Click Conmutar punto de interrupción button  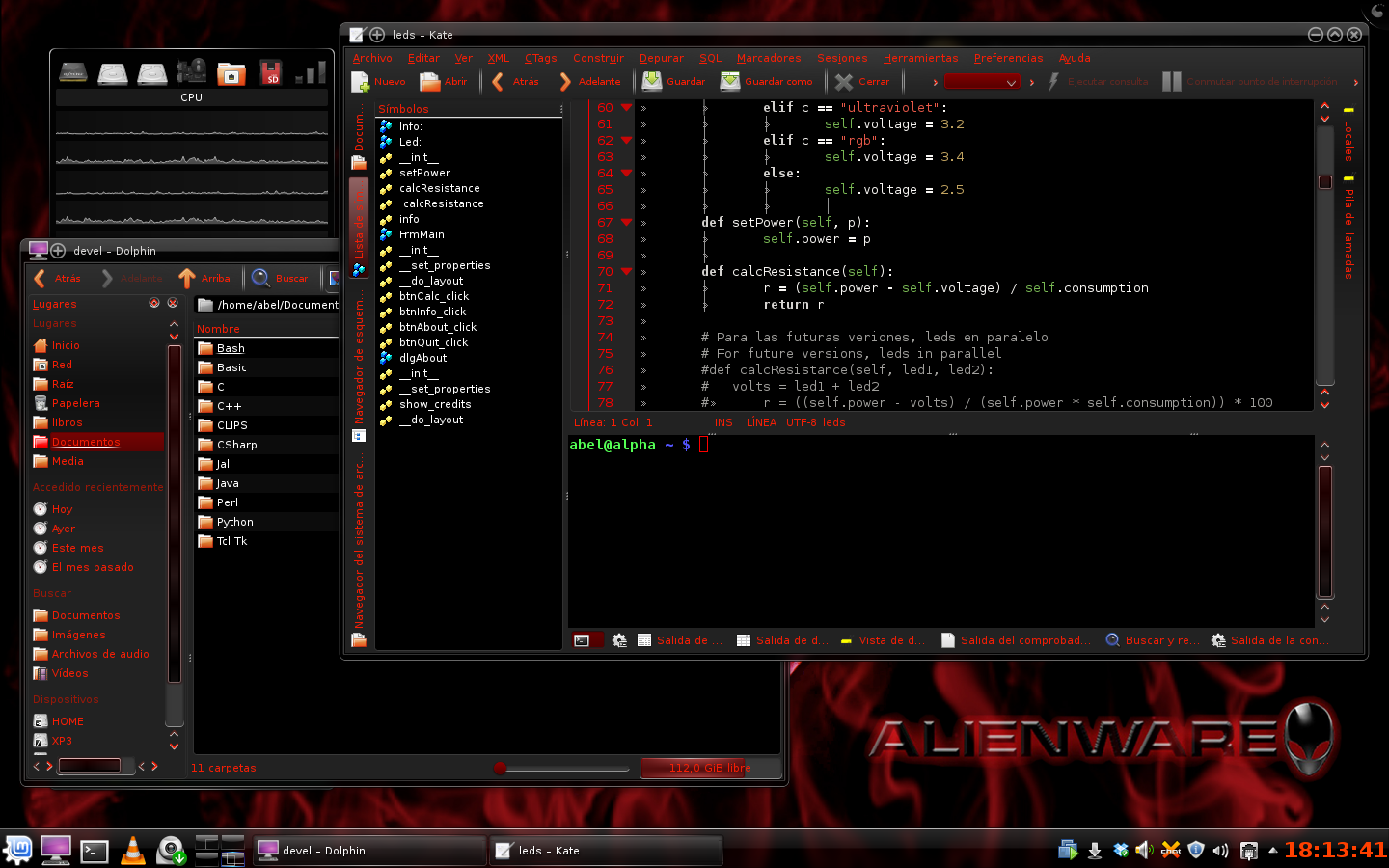[x=1249, y=82]
